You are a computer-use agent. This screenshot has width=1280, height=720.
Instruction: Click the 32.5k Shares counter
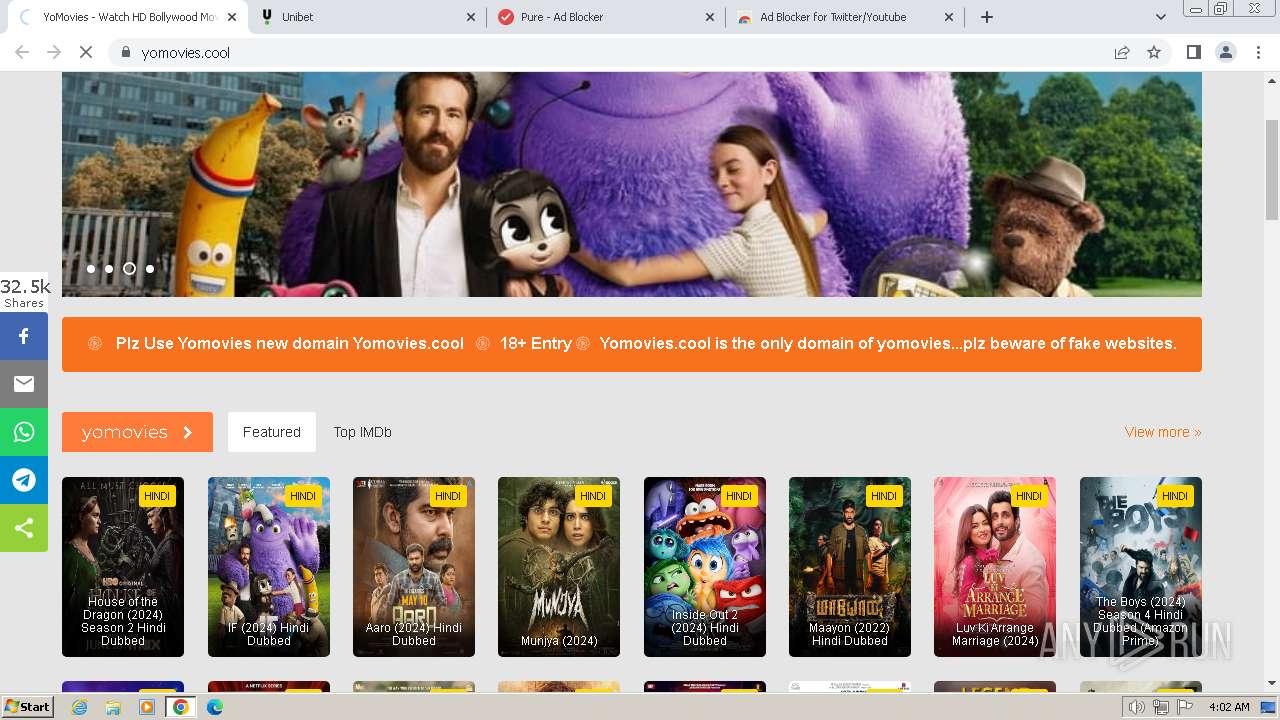(x=25, y=294)
